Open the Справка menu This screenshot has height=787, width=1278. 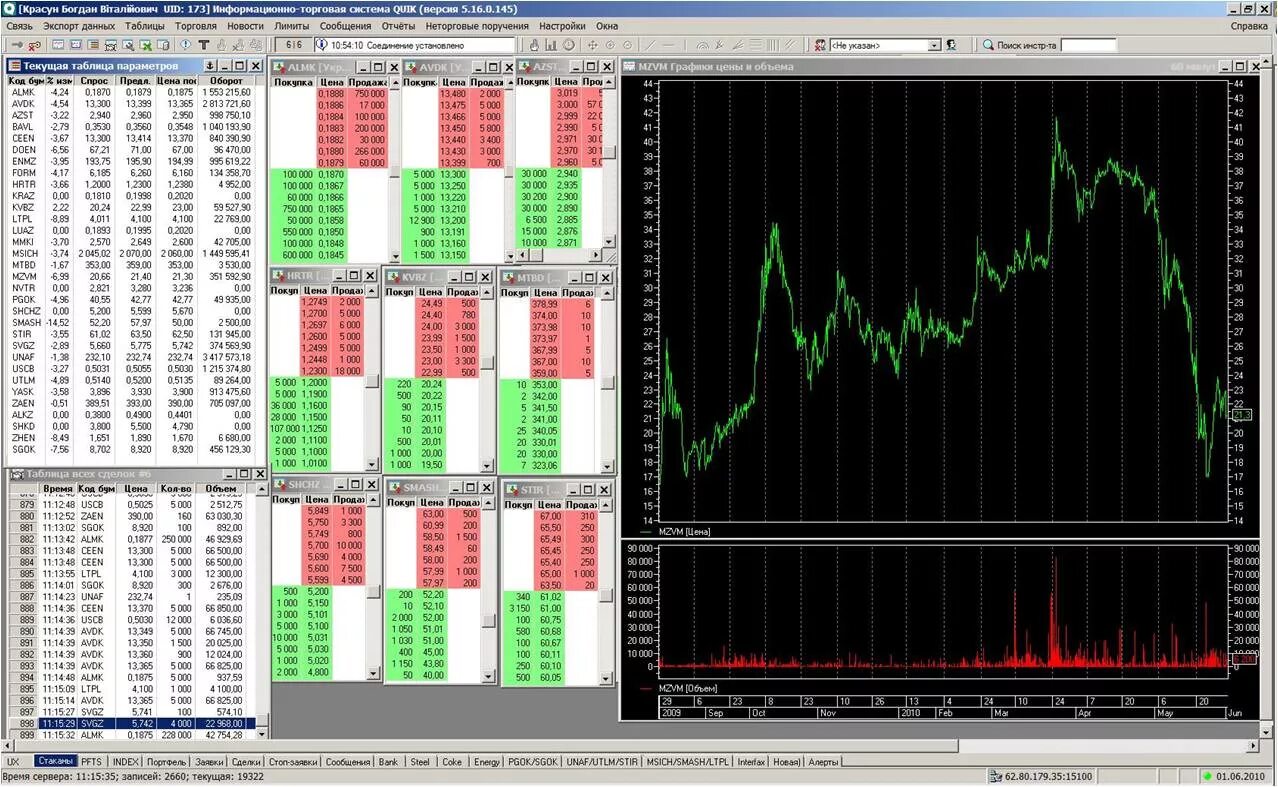coord(1249,26)
